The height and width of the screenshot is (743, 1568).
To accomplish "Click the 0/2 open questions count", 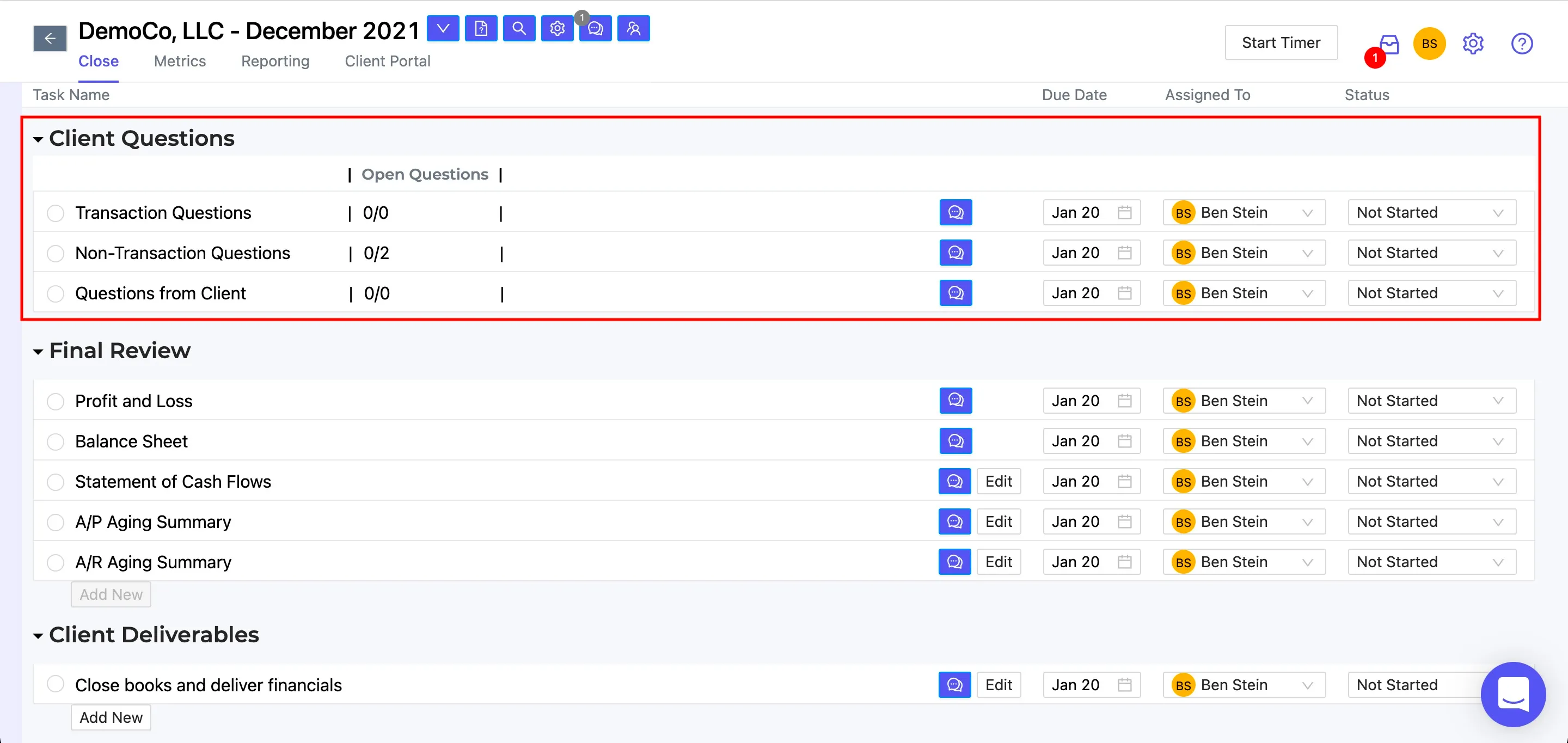I will [x=376, y=253].
